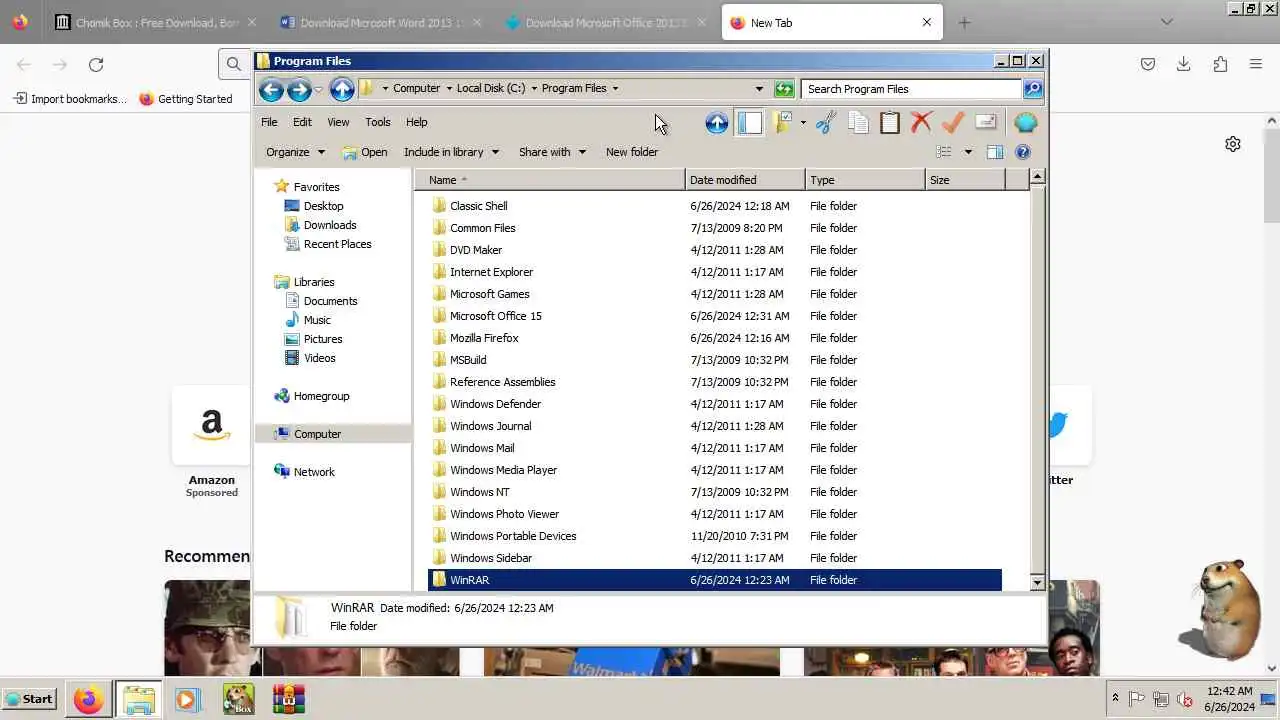Click the Start button on taskbar

[29, 699]
